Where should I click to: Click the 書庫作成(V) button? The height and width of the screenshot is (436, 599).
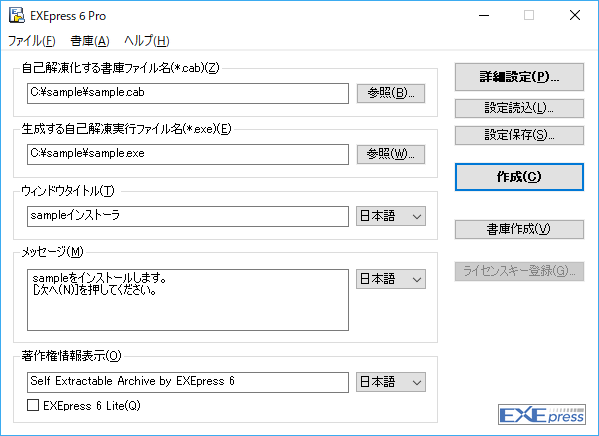point(519,229)
